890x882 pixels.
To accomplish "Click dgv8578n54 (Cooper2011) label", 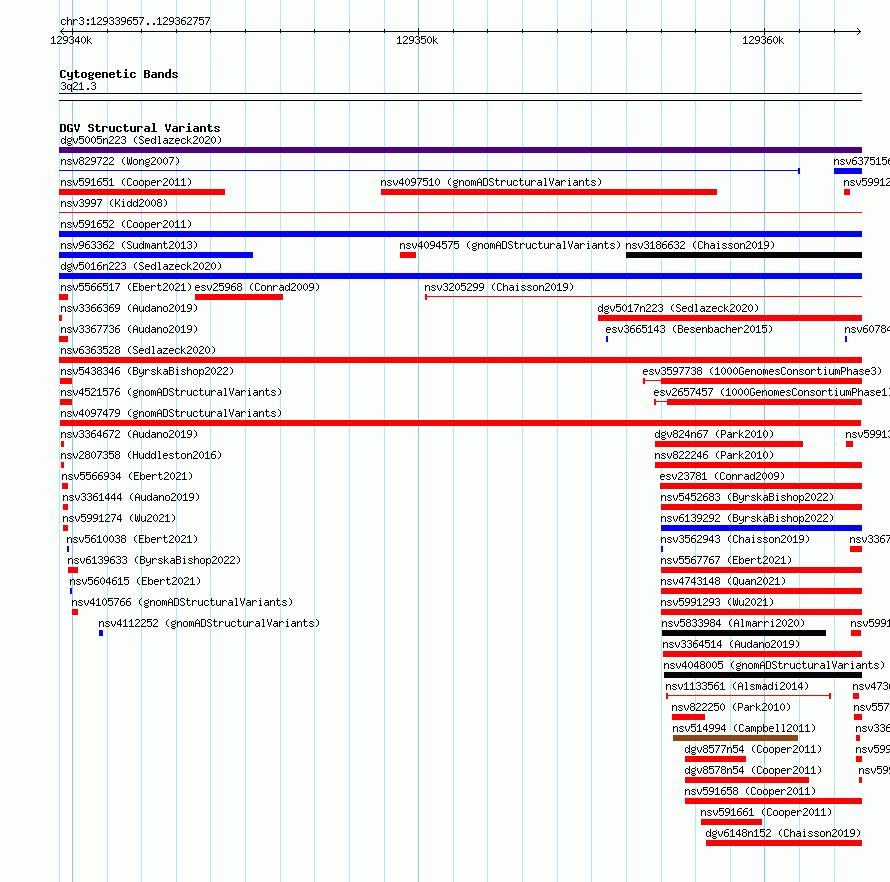I will click(753, 770).
